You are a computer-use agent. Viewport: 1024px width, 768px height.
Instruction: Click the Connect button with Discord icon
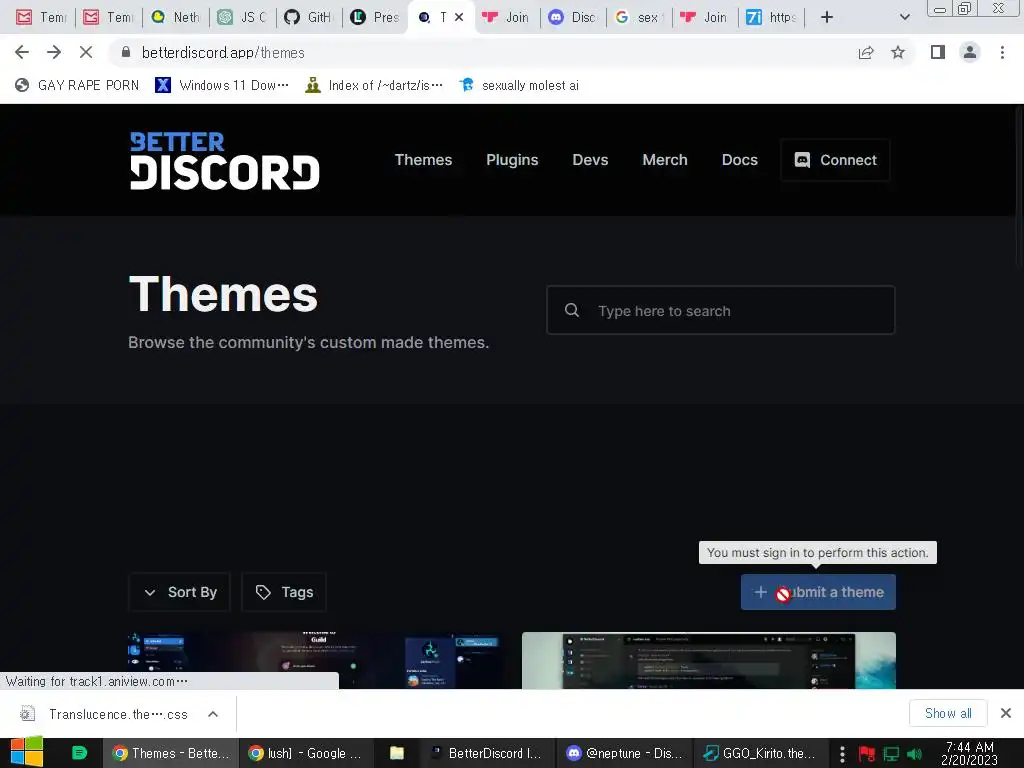pos(835,160)
